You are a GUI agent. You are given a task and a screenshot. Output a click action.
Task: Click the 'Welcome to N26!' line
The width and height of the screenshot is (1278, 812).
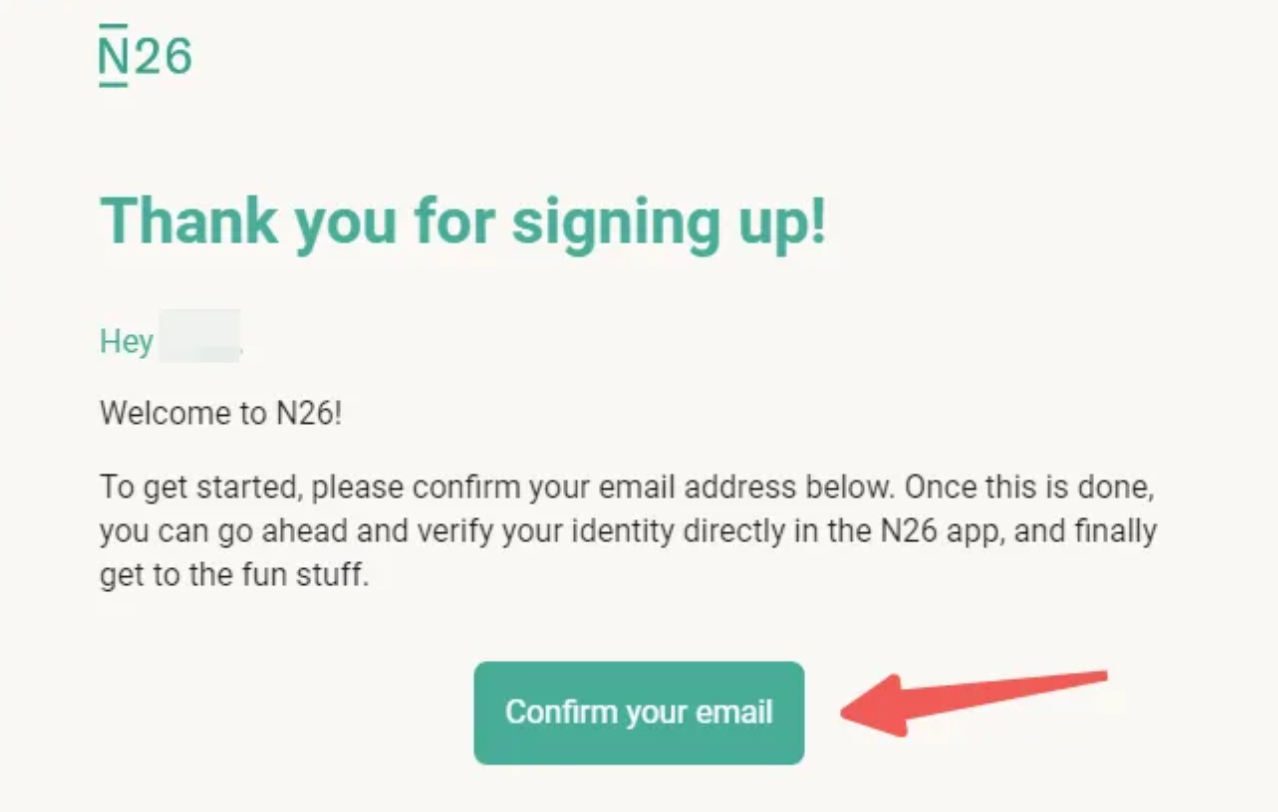coord(221,413)
